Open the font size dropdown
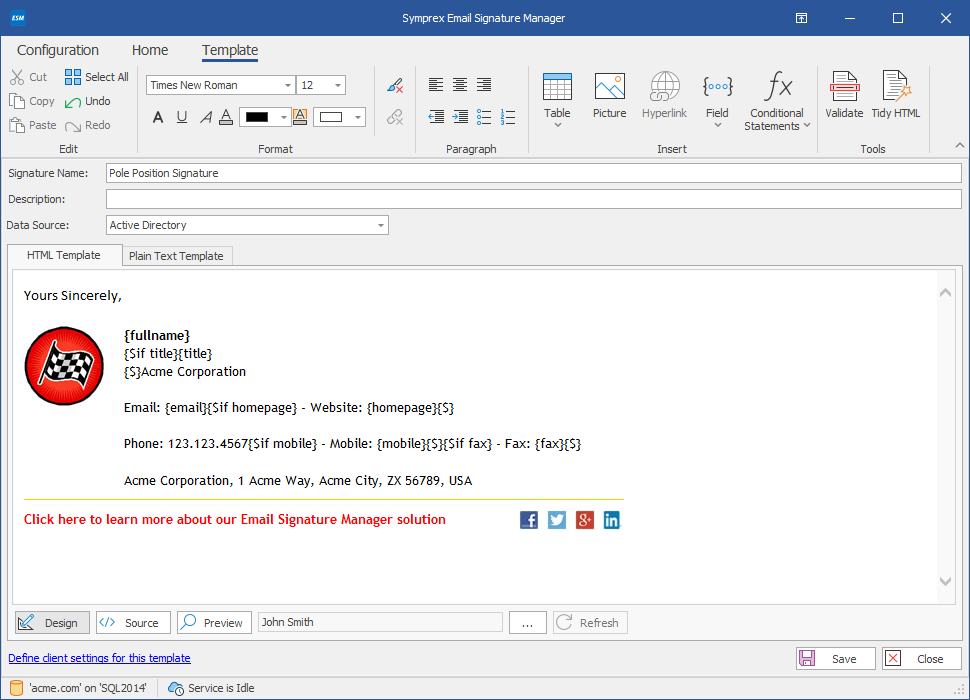970x700 pixels. pyautogui.click(x=338, y=85)
